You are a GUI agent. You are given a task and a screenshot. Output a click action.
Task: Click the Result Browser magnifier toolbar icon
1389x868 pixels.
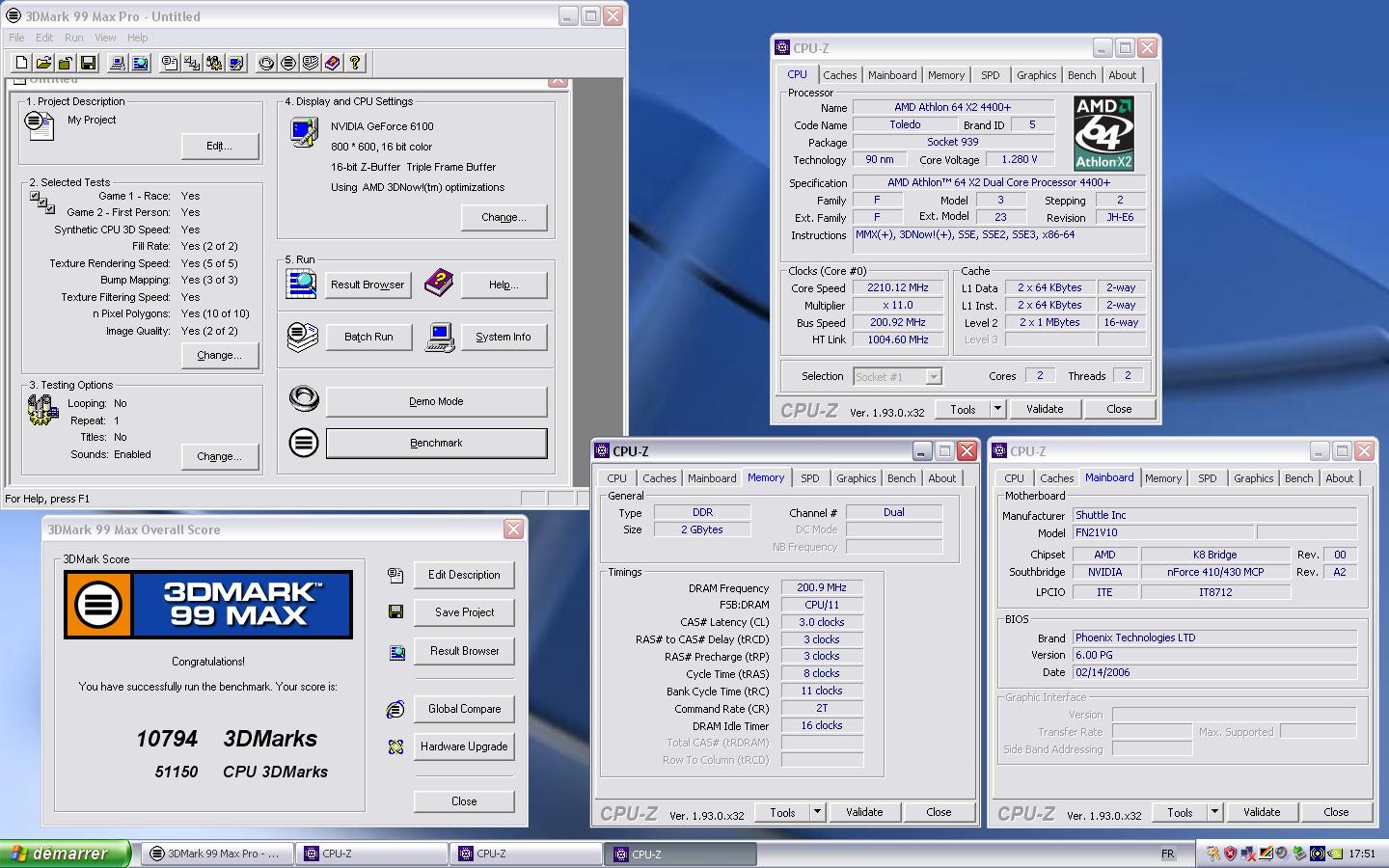tap(140, 63)
